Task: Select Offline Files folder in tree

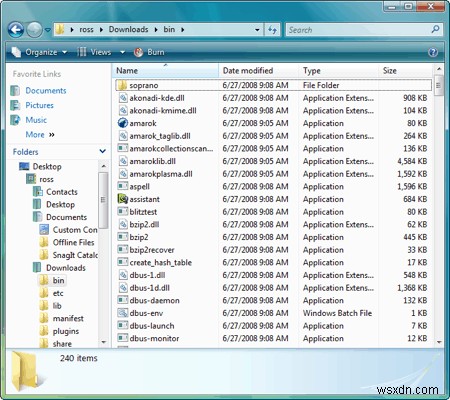Action: tap(73, 242)
